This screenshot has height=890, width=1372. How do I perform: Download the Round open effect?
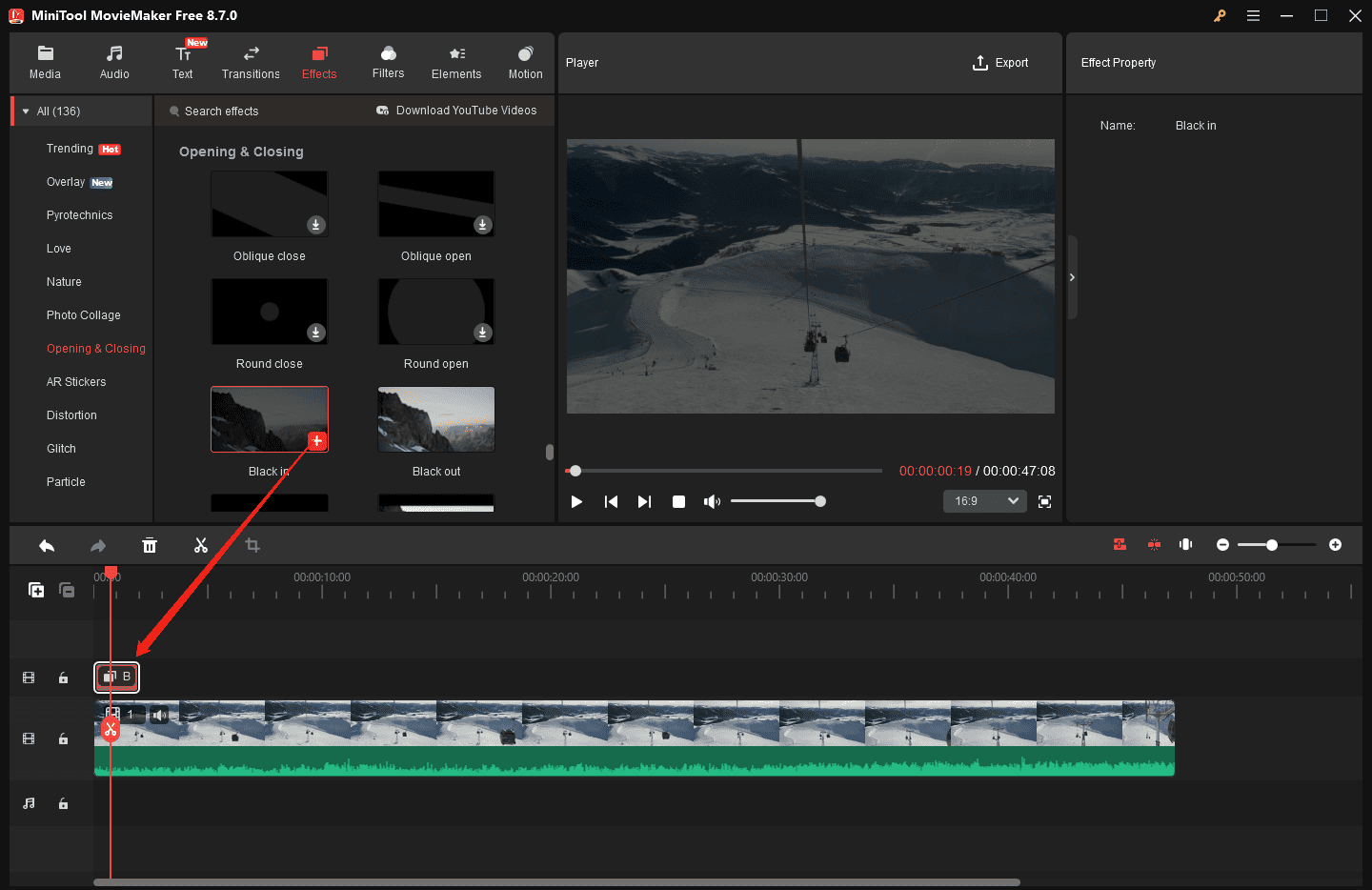click(483, 333)
